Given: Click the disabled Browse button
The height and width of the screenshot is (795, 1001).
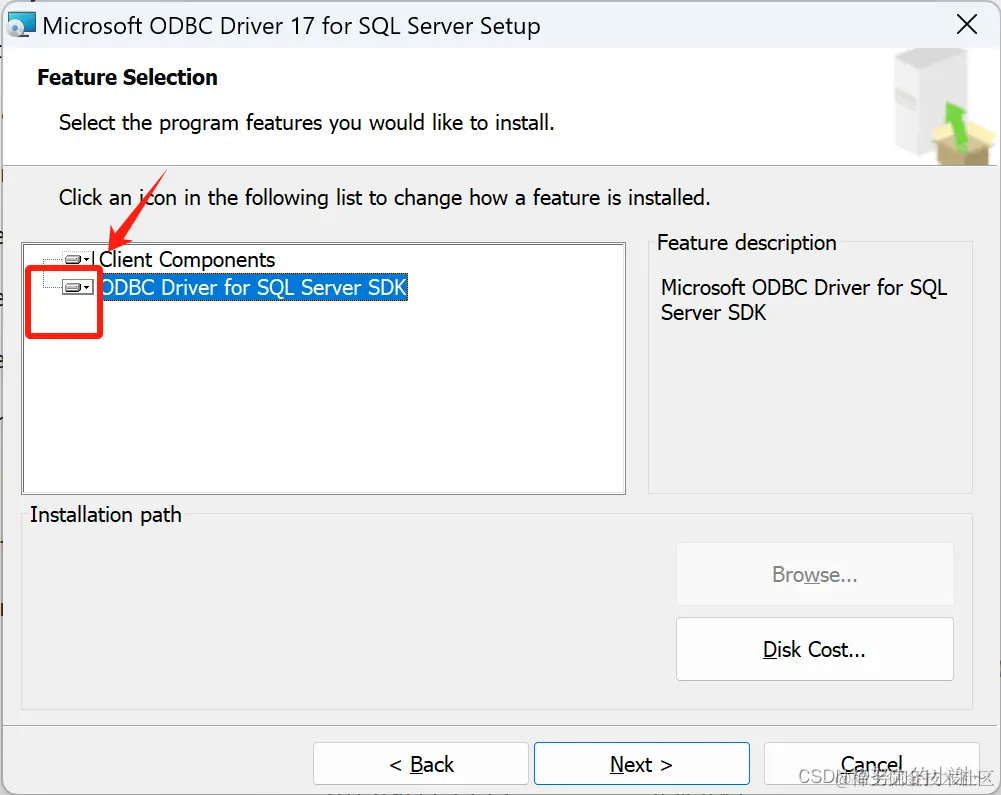Looking at the screenshot, I should point(815,574).
